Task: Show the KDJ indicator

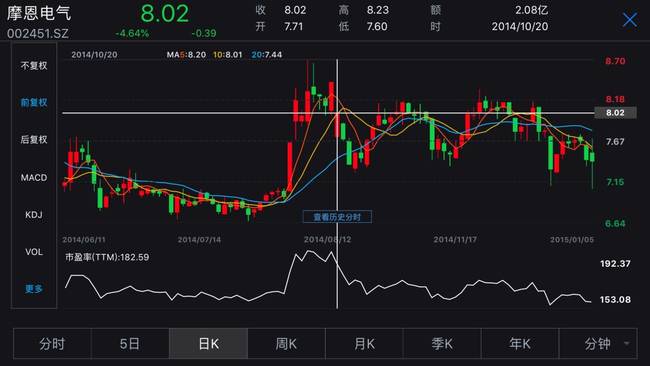Action: [34, 215]
